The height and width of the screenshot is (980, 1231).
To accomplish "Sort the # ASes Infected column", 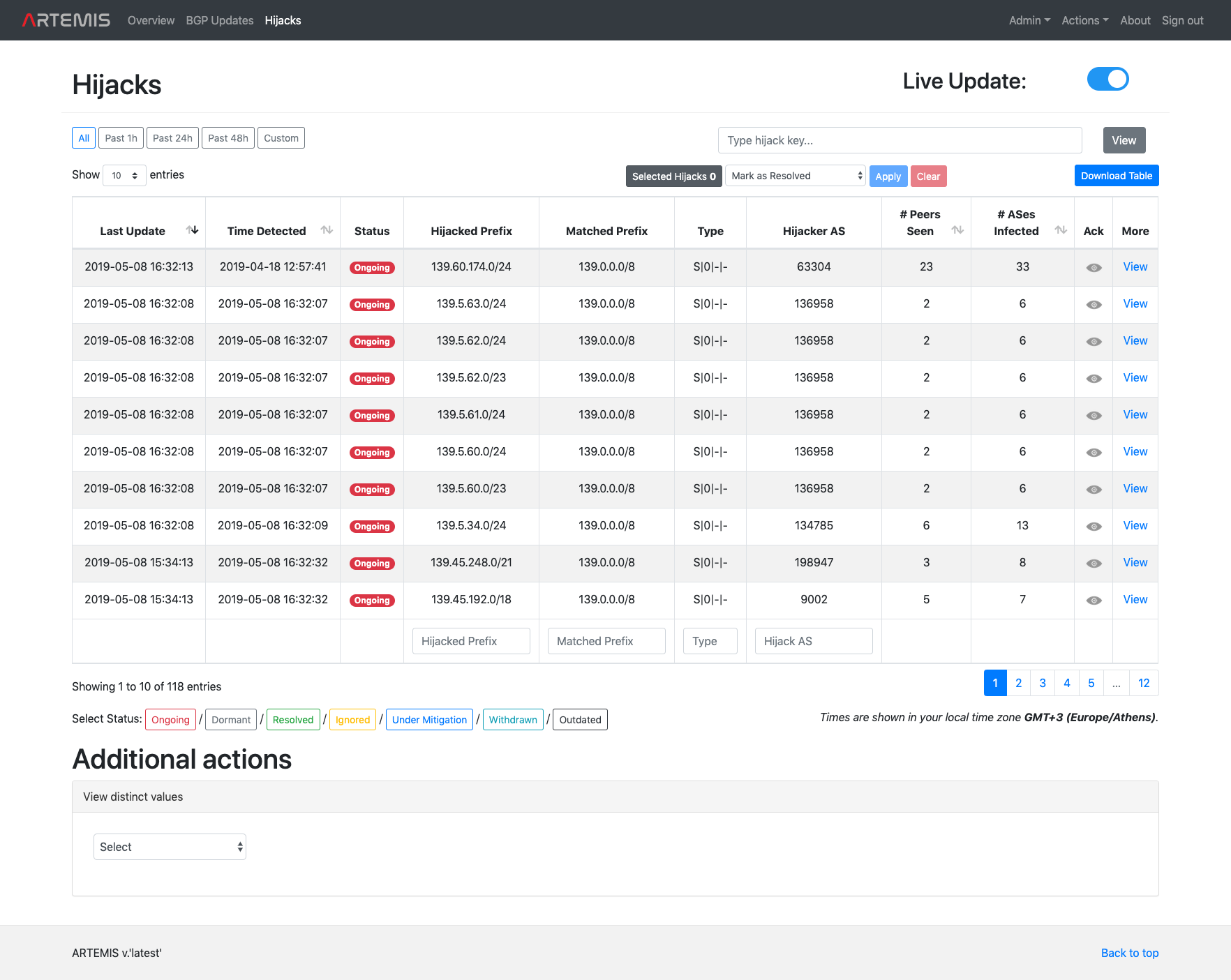I will (x=1061, y=230).
